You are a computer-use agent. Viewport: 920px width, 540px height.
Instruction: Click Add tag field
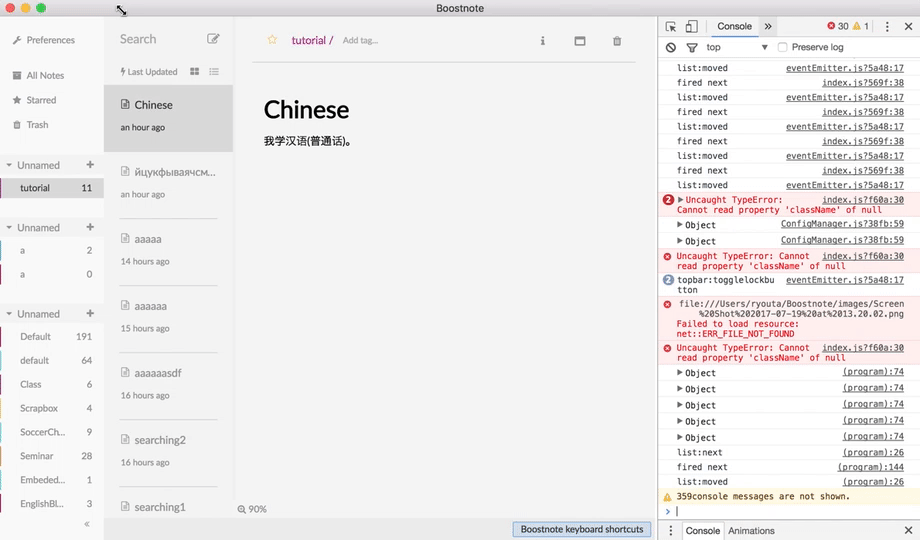click(x=360, y=40)
